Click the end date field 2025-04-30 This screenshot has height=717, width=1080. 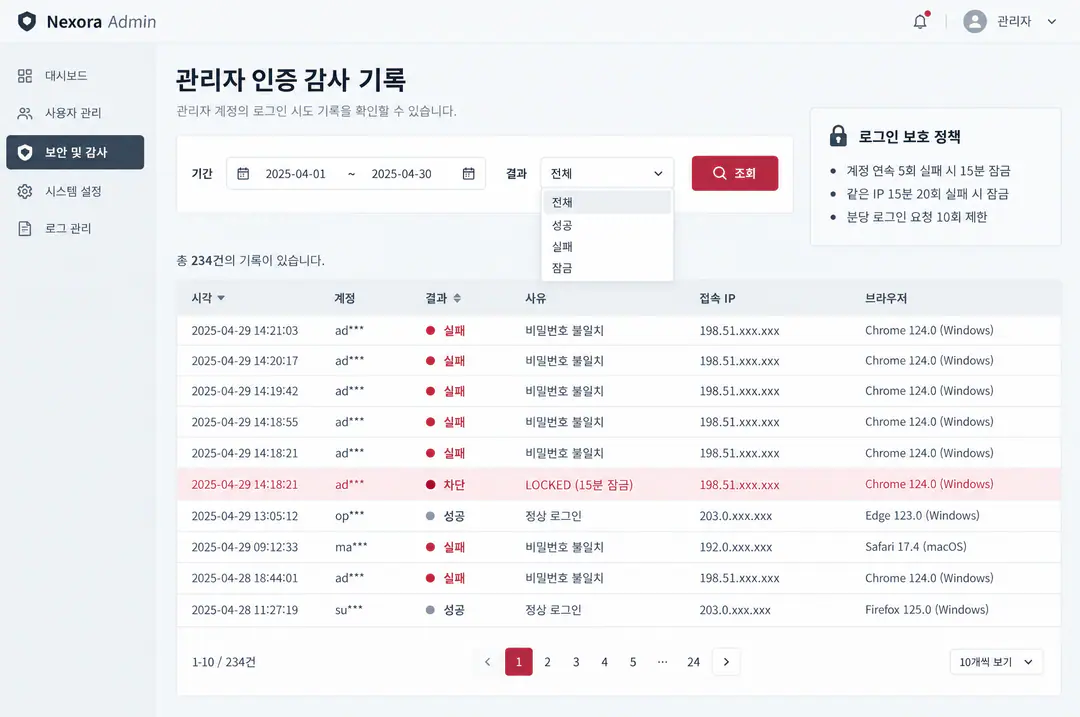[x=402, y=174]
